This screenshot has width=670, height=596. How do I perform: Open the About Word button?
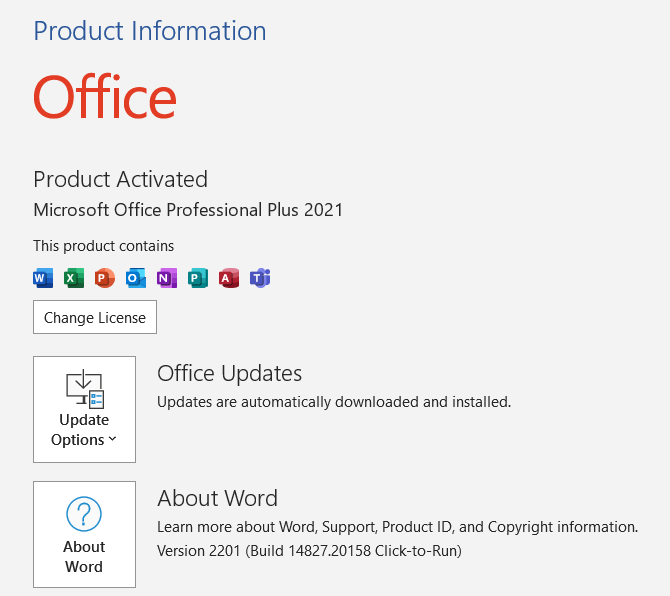(85, 534)
